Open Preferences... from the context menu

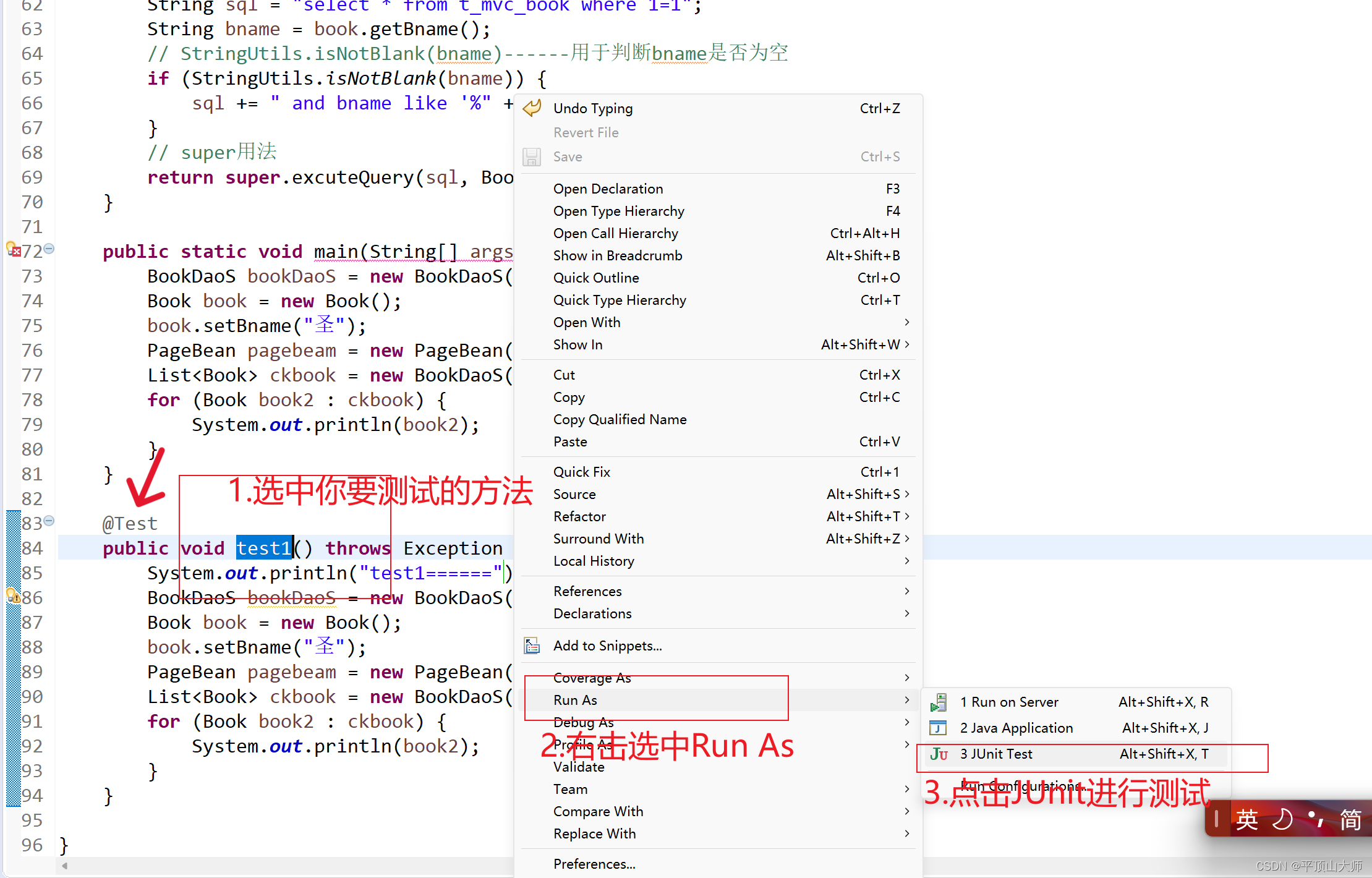tap(594, 864)
